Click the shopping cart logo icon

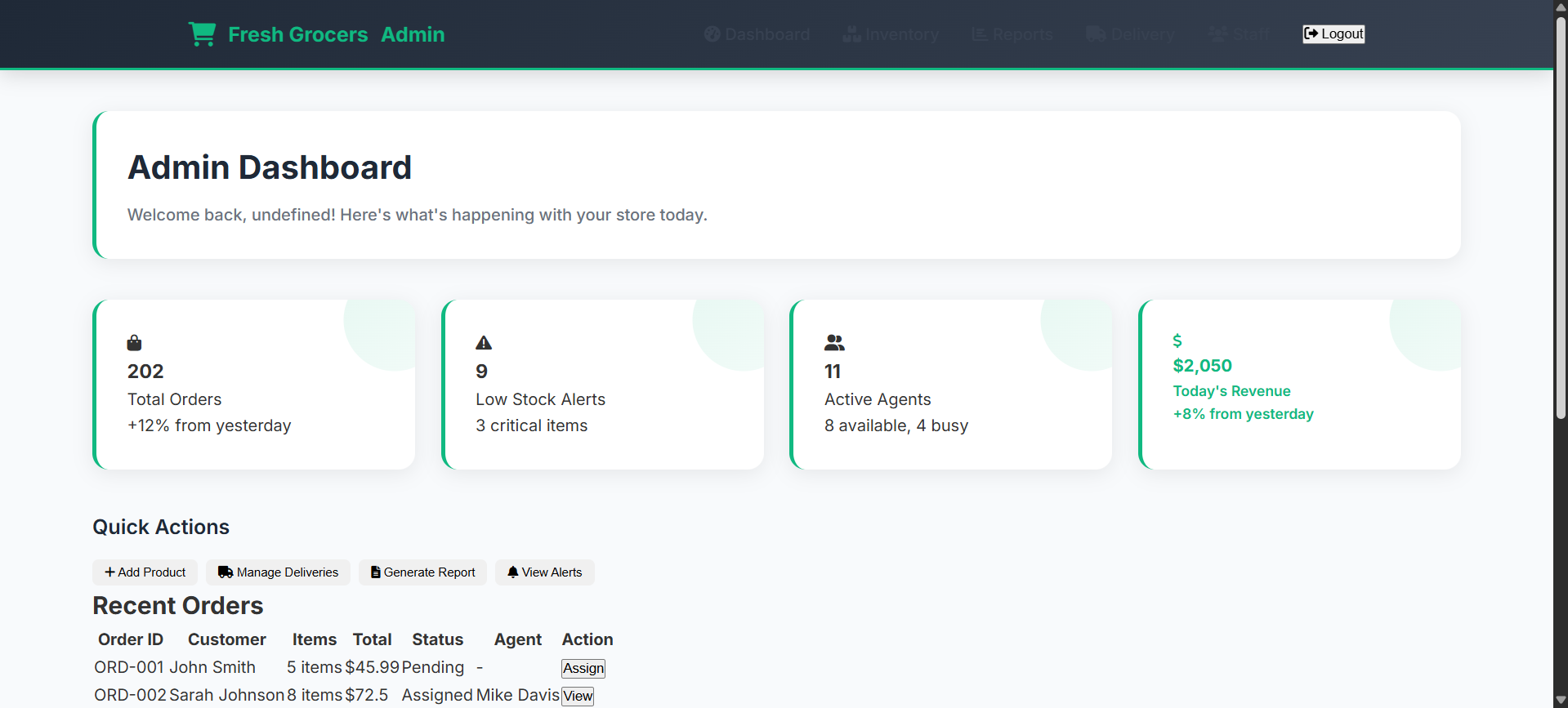point(202,34)
